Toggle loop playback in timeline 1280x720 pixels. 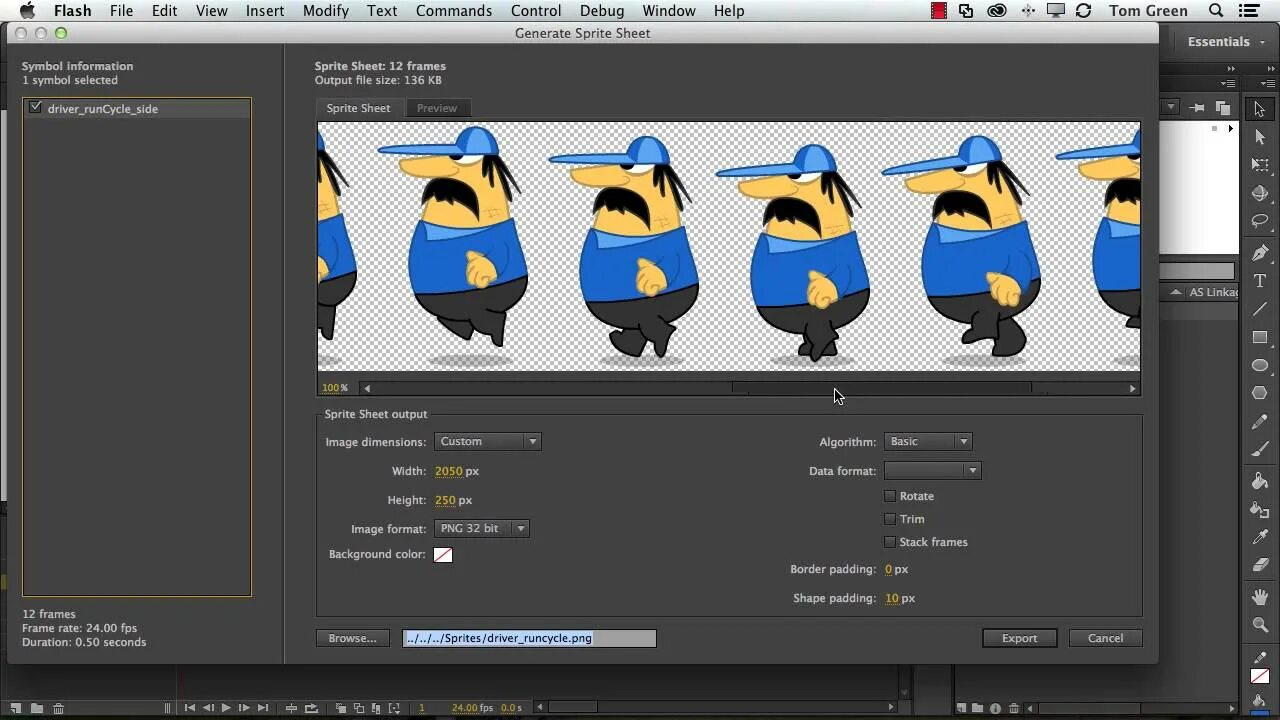tap(310, 708)
